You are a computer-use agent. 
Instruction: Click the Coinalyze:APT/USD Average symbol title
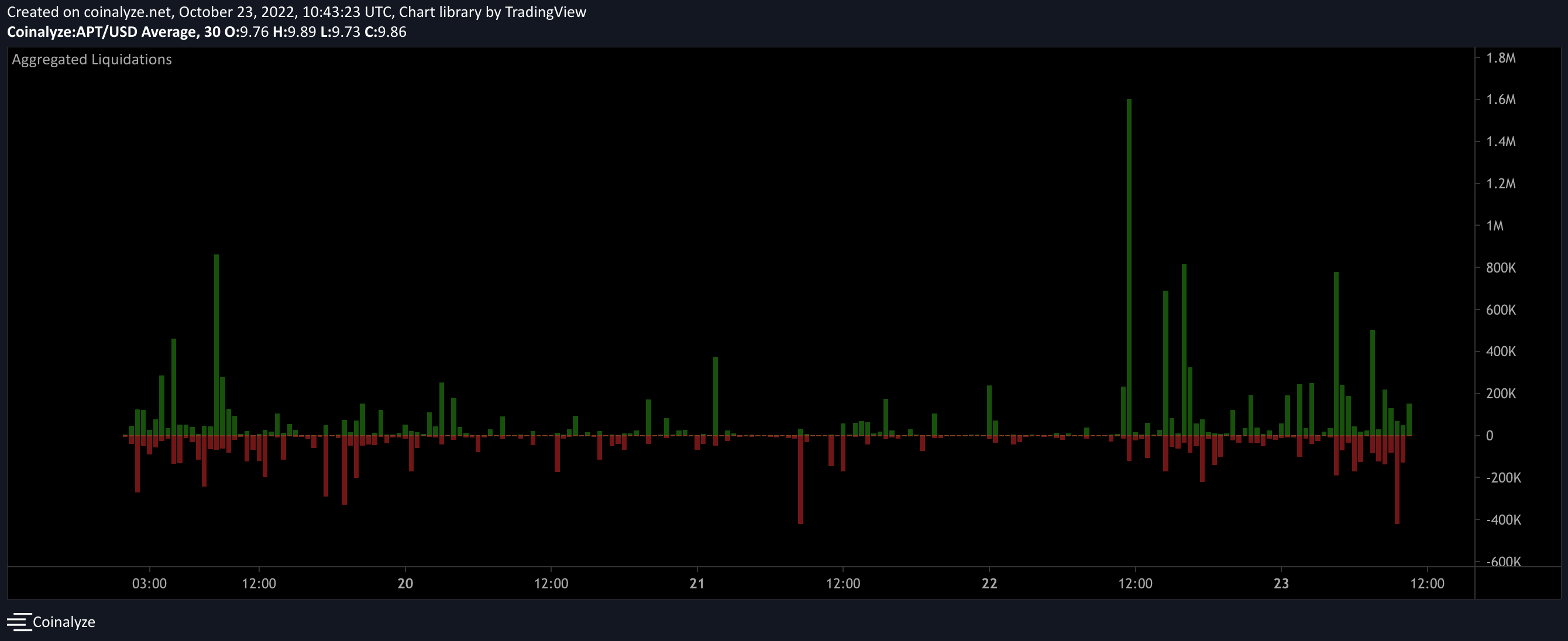tap(102, 32)
